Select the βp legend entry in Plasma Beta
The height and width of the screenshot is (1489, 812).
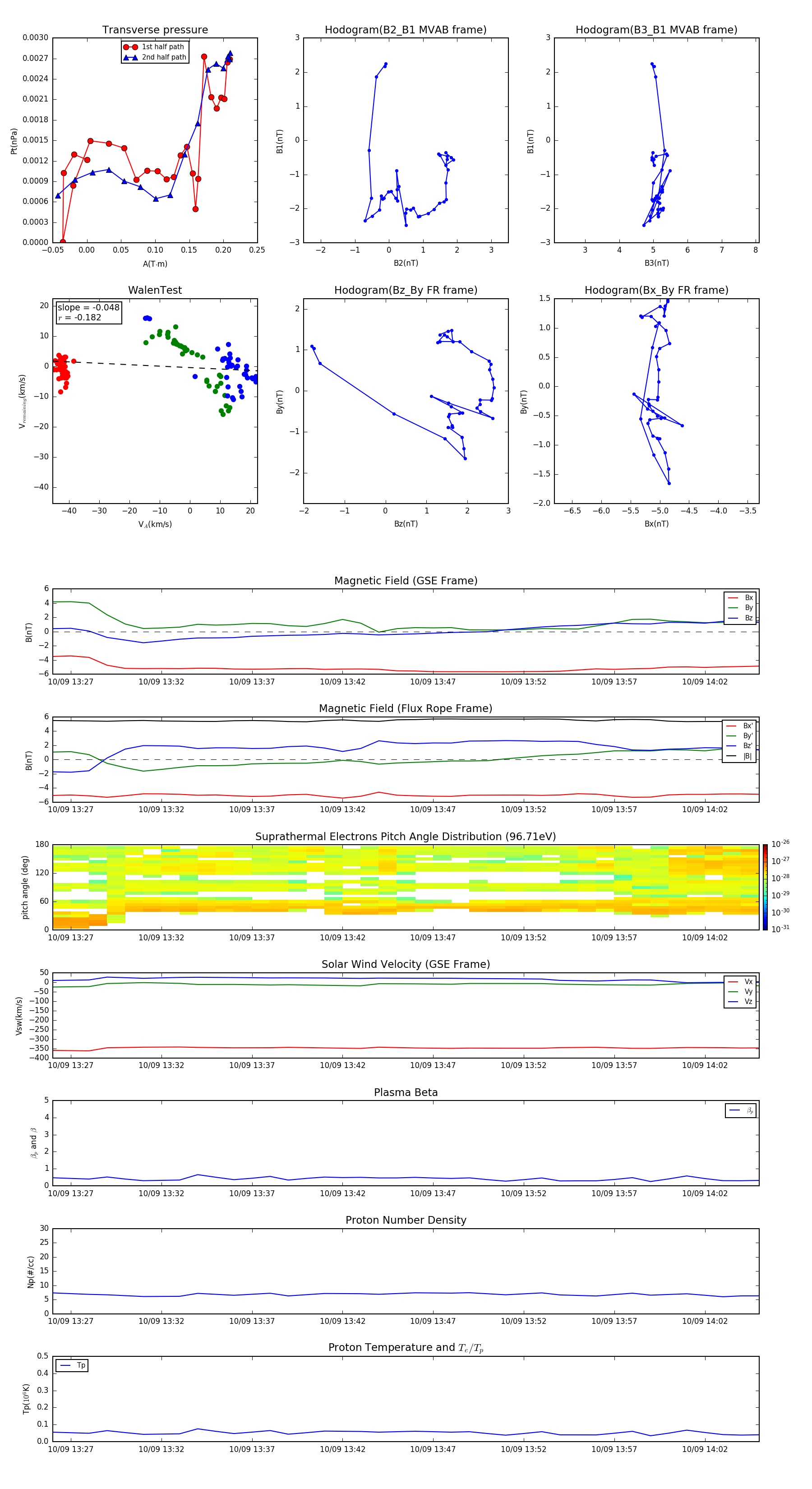[741, 1110]
